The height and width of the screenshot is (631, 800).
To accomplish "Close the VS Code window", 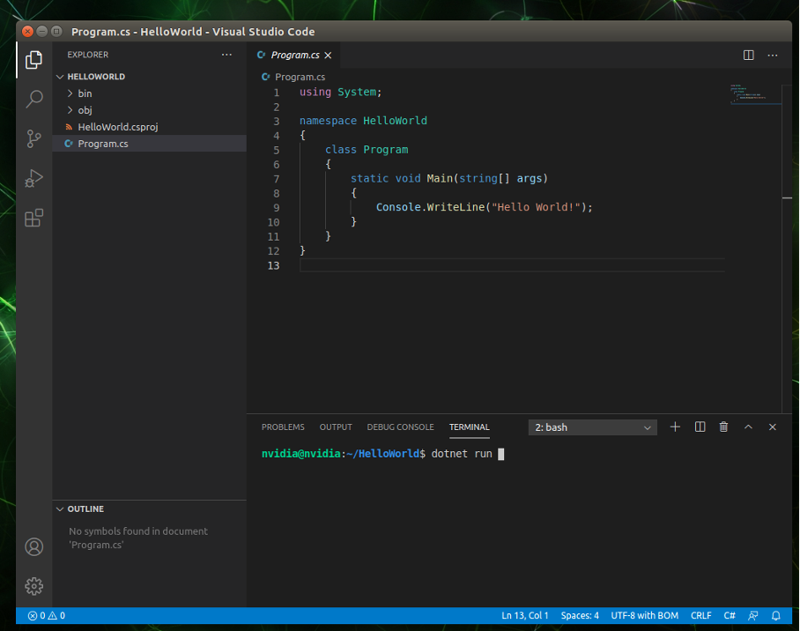I will tap(28, 32).
